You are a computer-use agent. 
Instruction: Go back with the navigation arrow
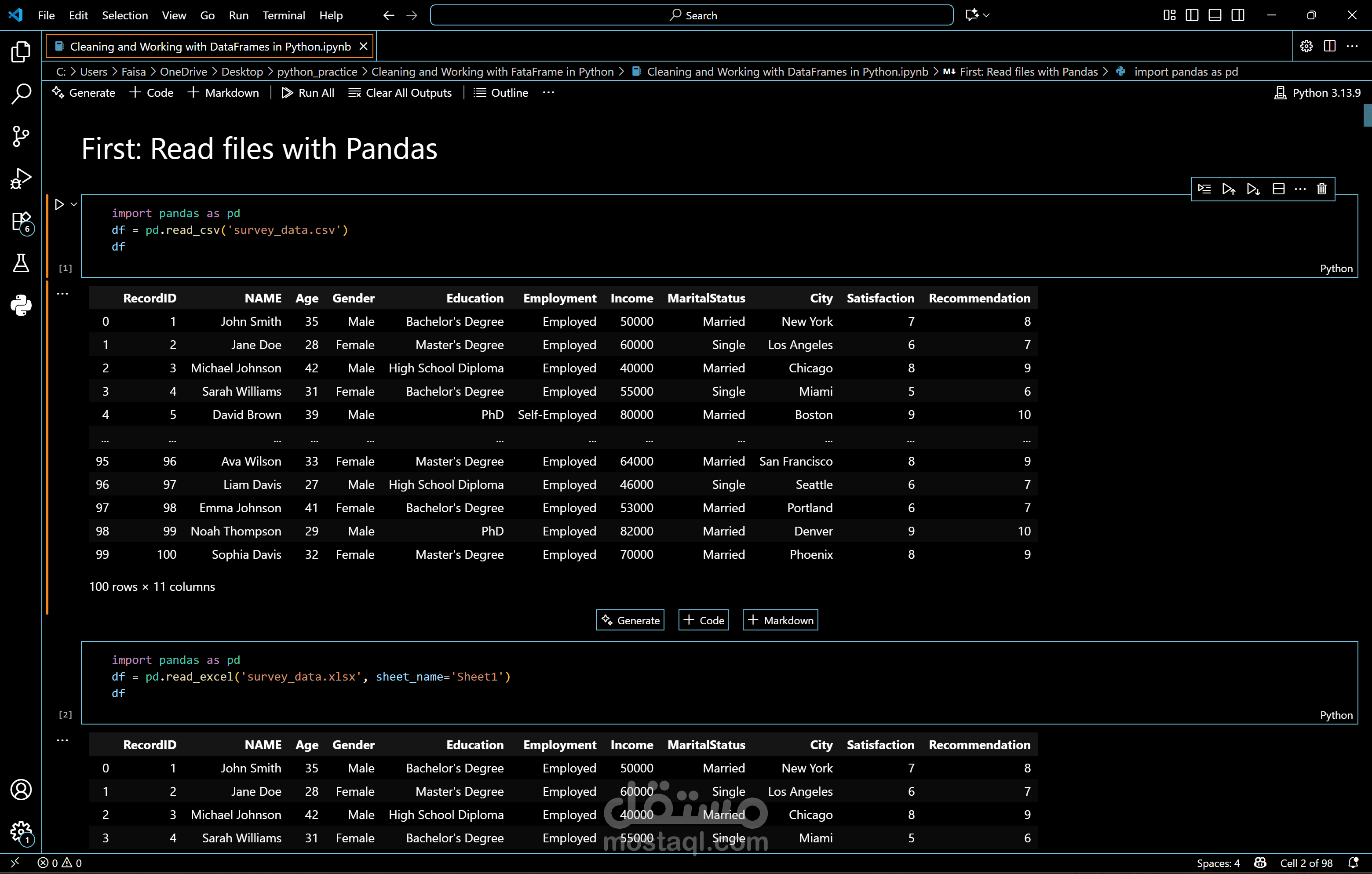[x=389, y=15]
